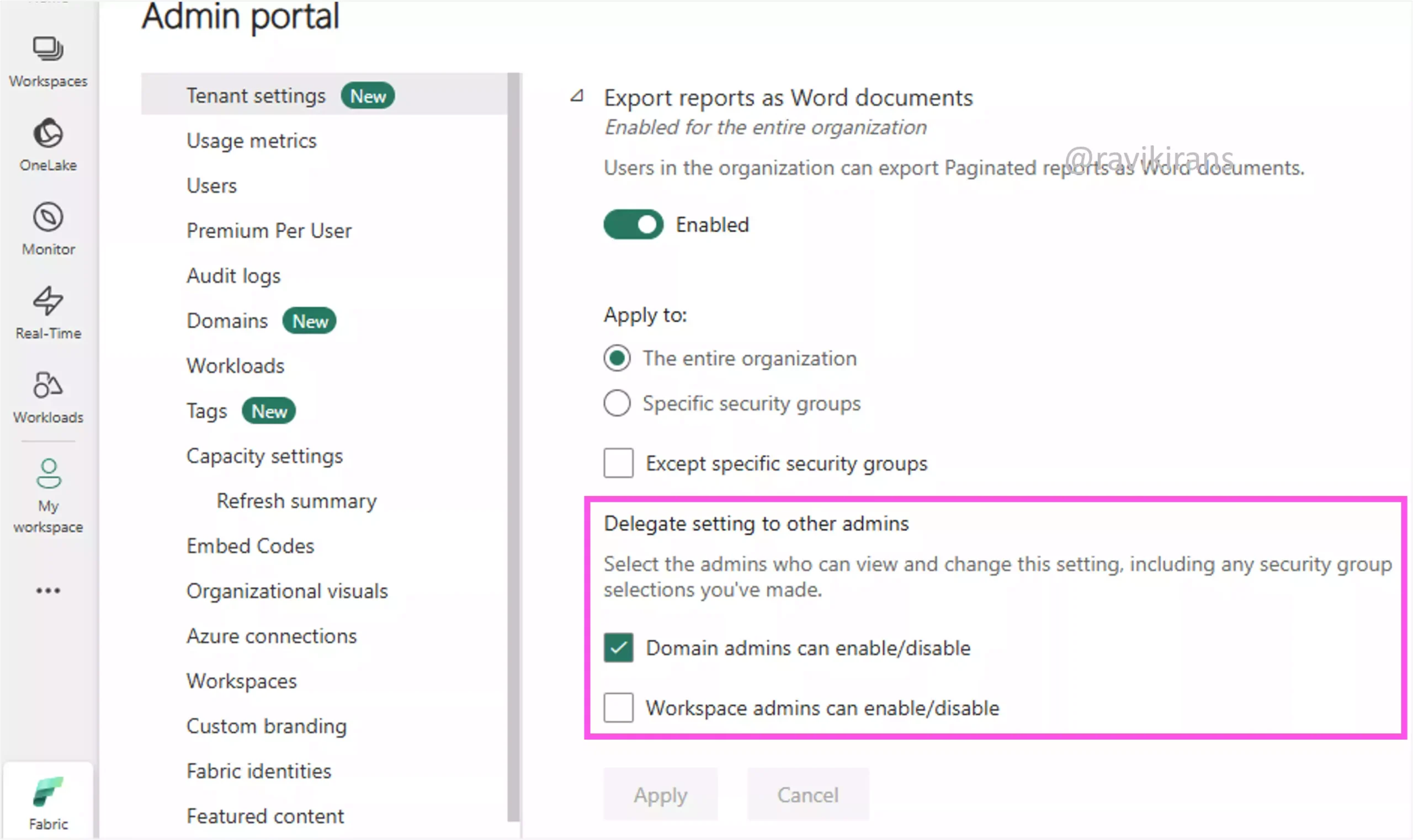Open Tags admin section
This screenshot has width=1413, height=840.
point(206,411)
